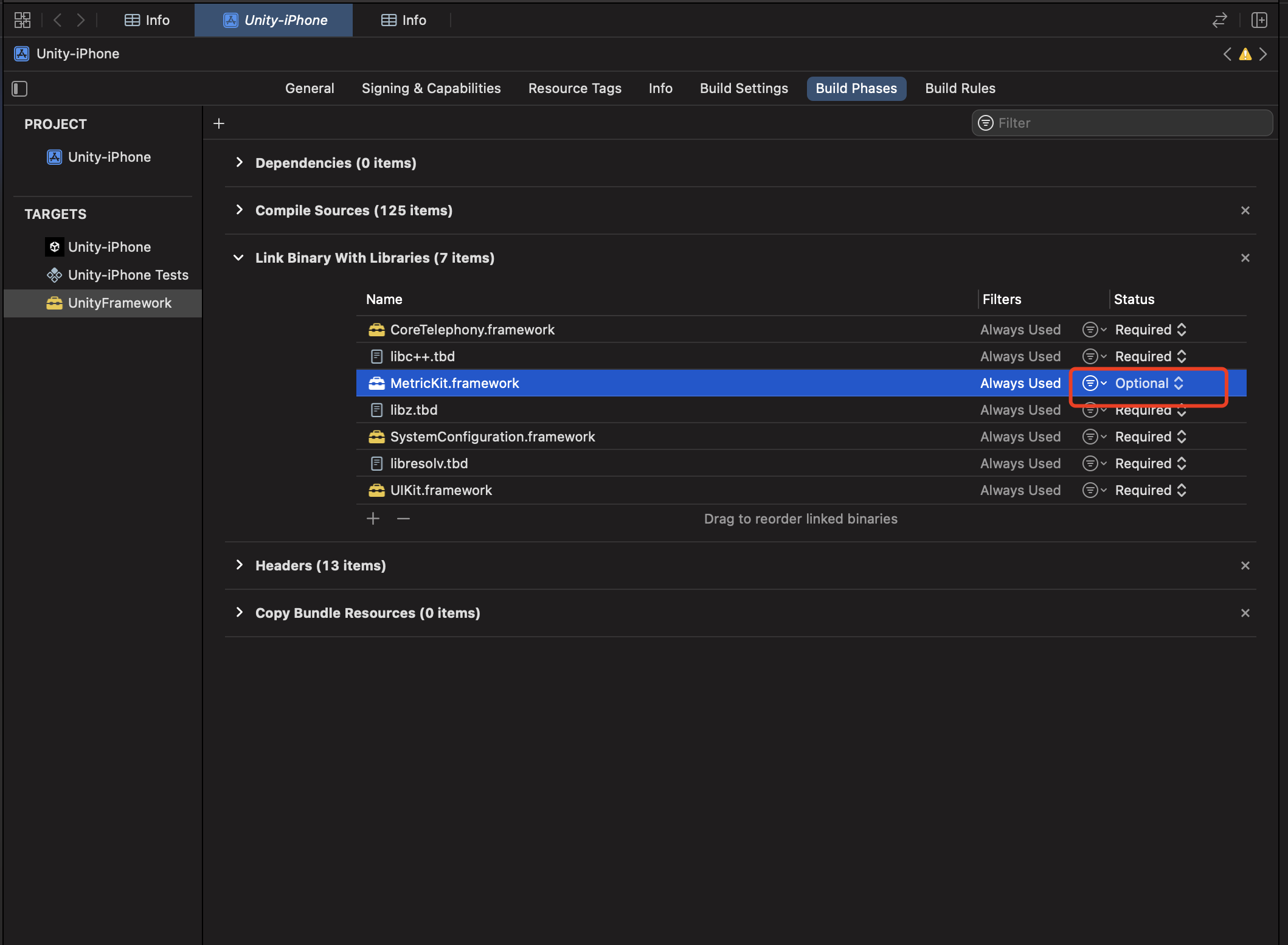Collapse the Link Binary With Libraries section

tap(239, 258)
